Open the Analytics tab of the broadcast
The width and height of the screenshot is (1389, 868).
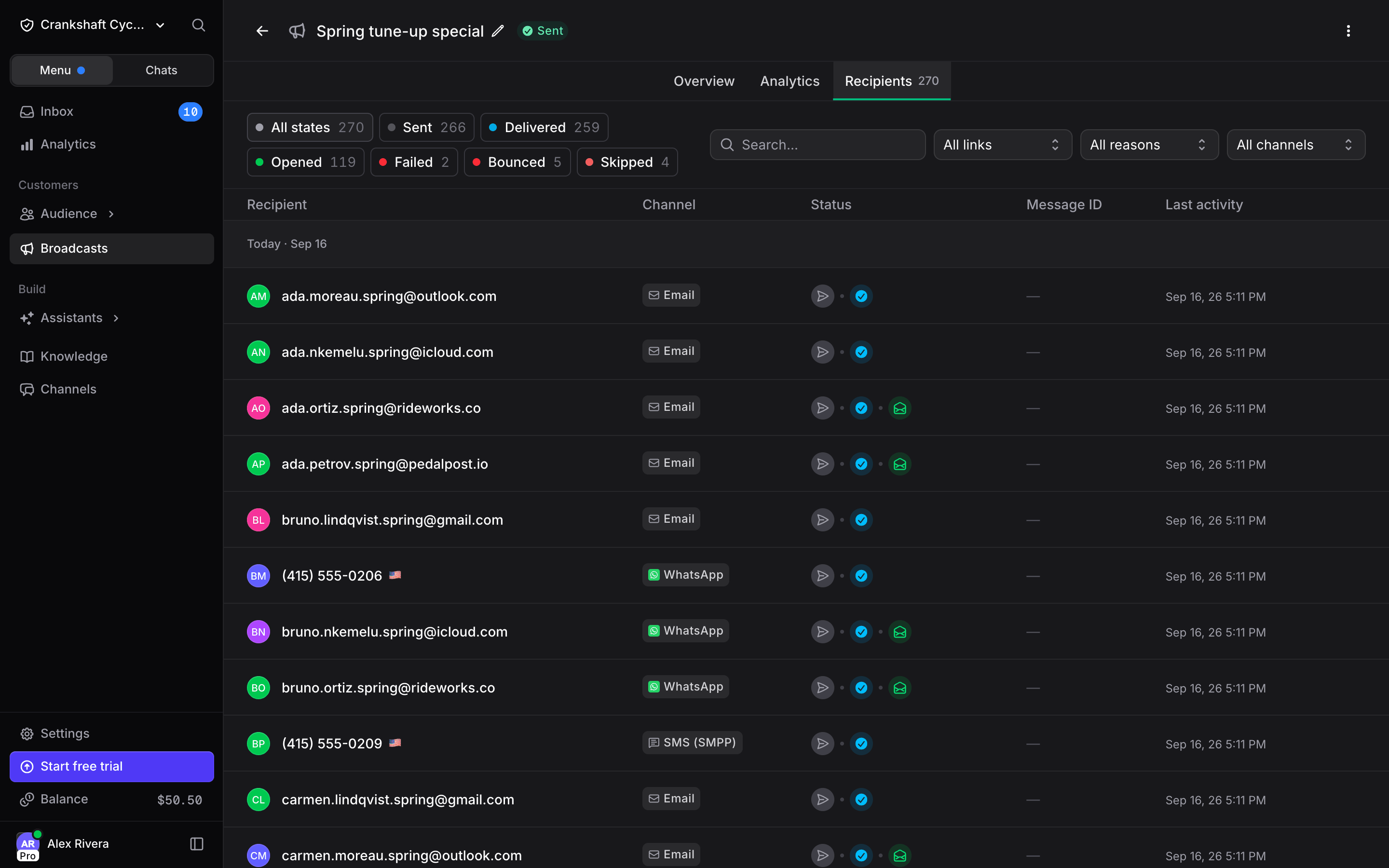click(x=790, y=81)
